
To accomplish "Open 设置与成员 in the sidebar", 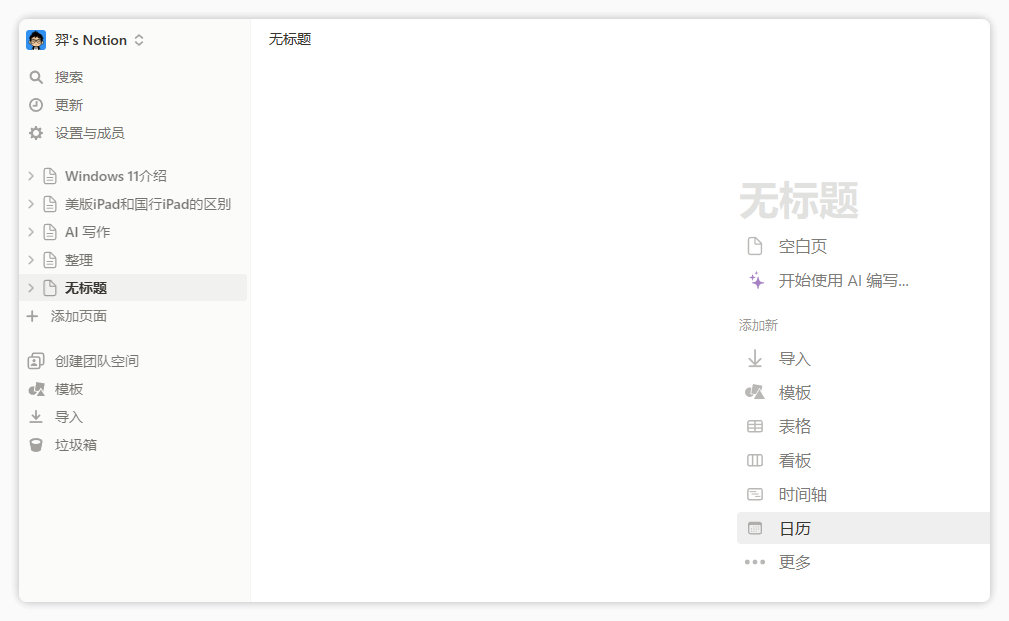I will point(89,133).
